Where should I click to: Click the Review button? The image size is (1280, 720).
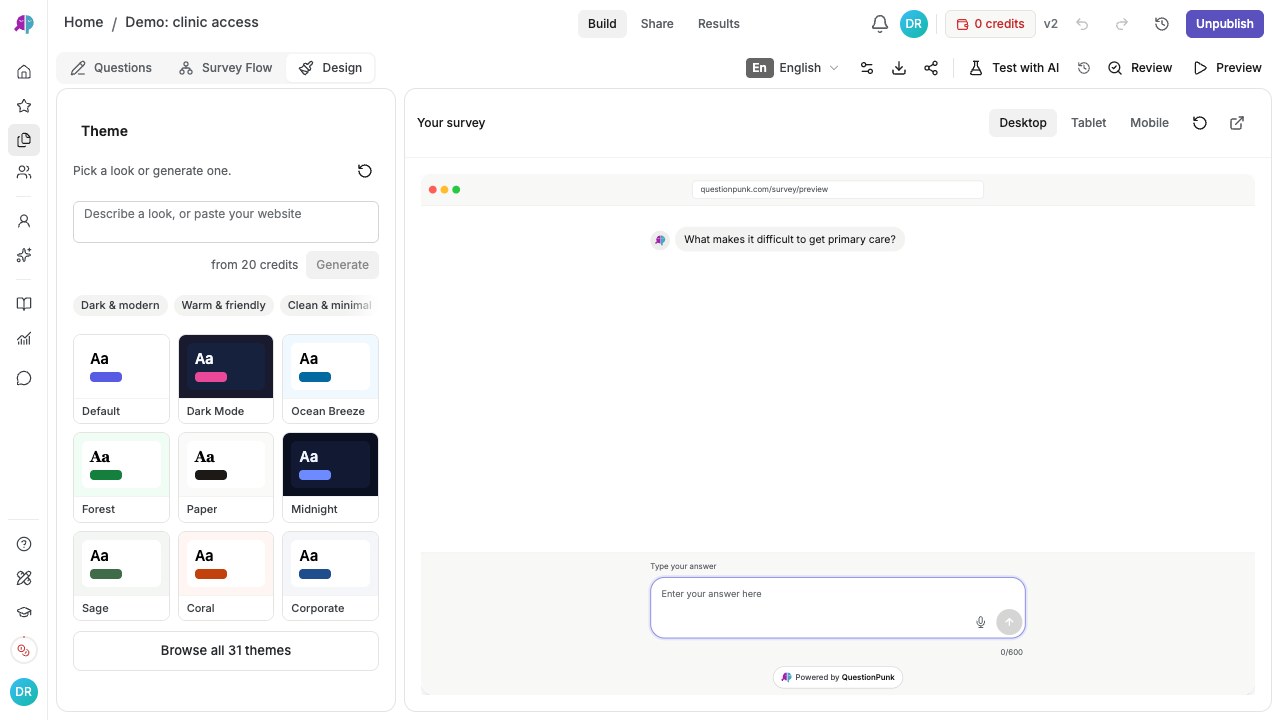click(1140, 68)
